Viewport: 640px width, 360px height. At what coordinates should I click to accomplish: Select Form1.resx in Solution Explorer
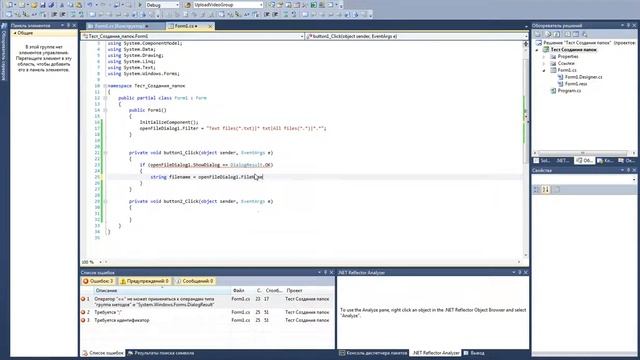point(576,84)
